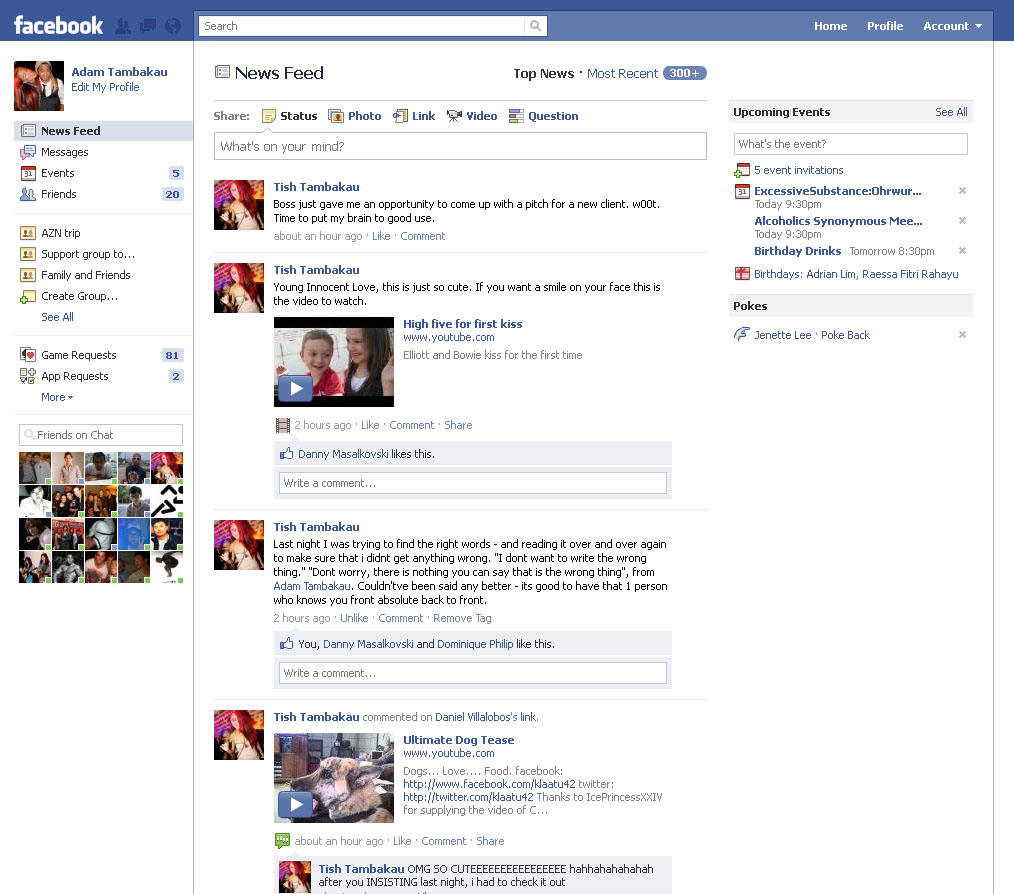The height and width of the screenshot is (894, 1014).
Task: Open Support group to… in sidebar
Action: [88, 254]
